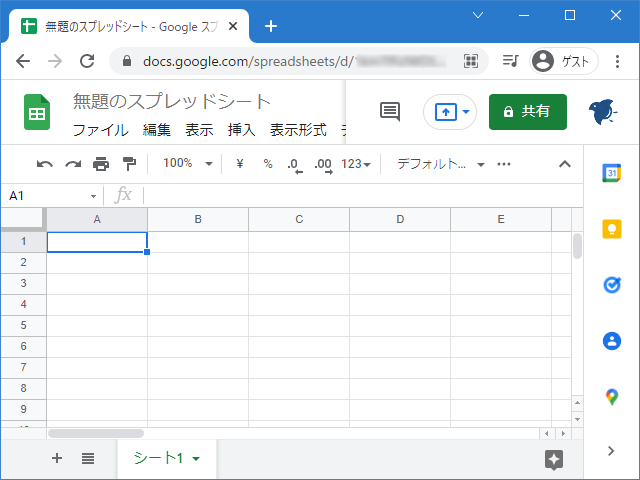Open more toolbar options (three dots)

point(504,164)
